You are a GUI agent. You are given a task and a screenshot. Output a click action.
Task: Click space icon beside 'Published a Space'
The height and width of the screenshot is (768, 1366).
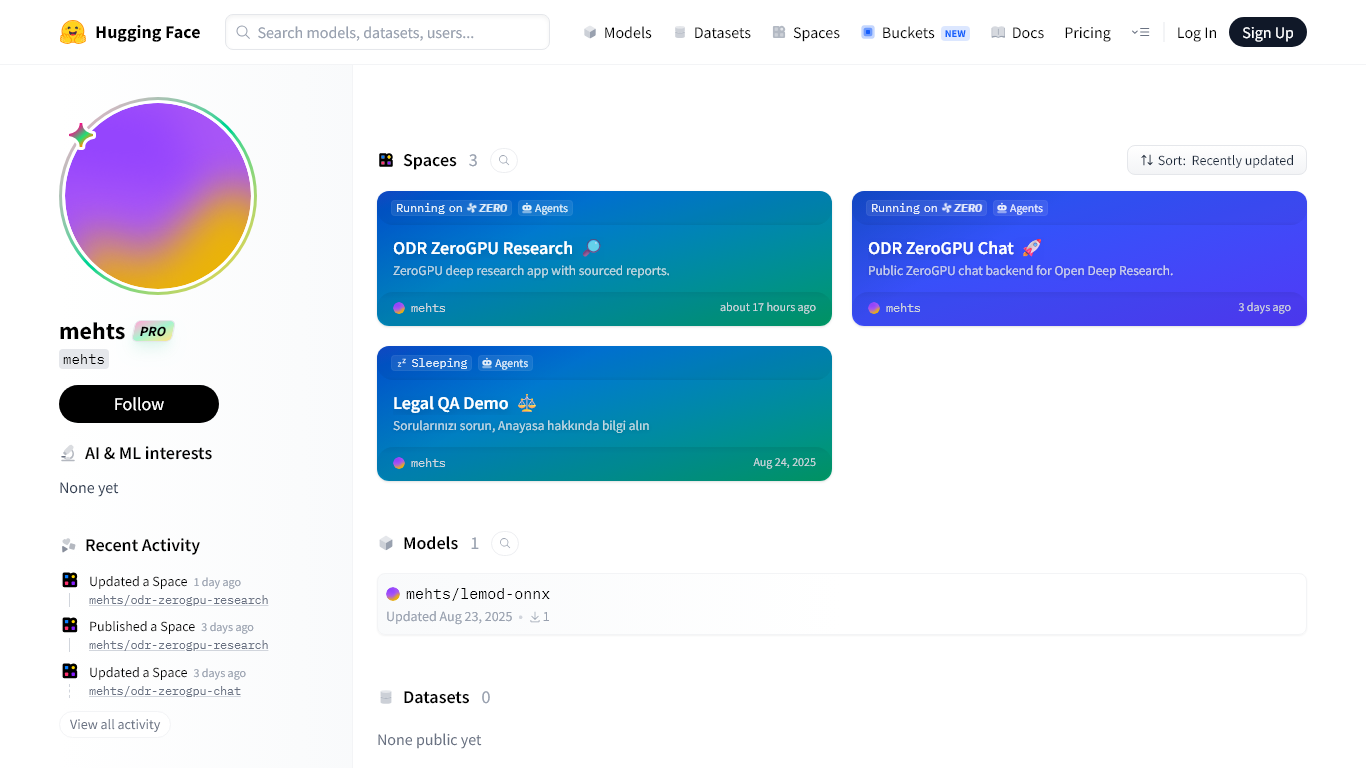[x=70, y=625]
